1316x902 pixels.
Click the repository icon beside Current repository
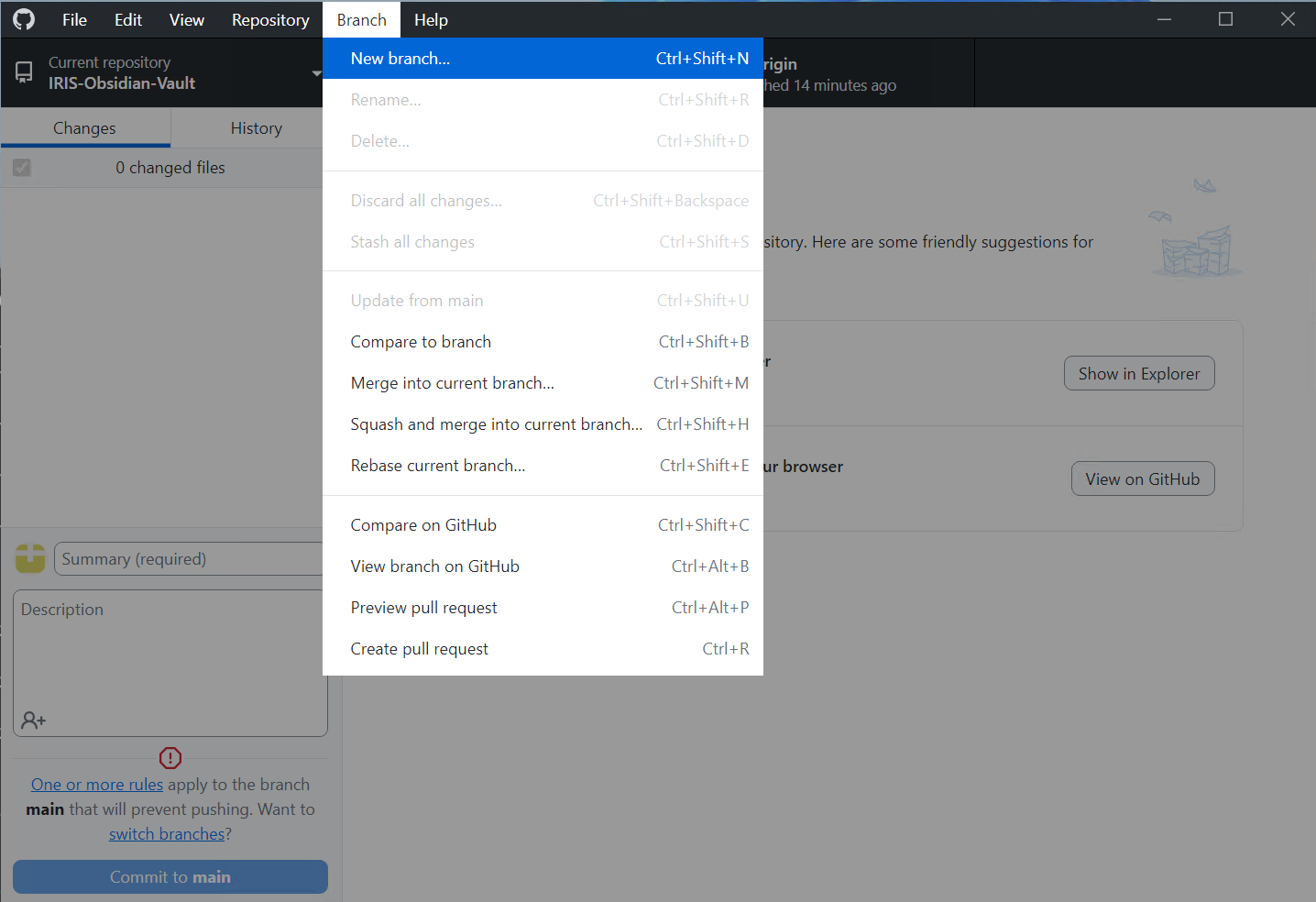point(24,72)
